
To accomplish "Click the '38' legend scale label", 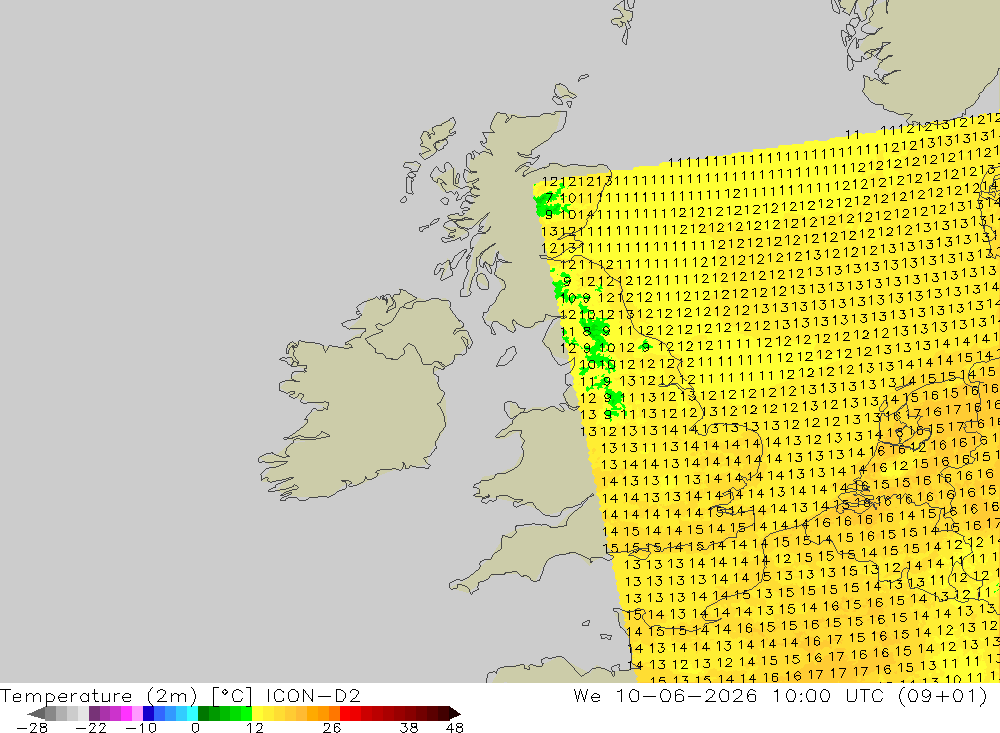I will pyautogui.click(x=409, y=727).
